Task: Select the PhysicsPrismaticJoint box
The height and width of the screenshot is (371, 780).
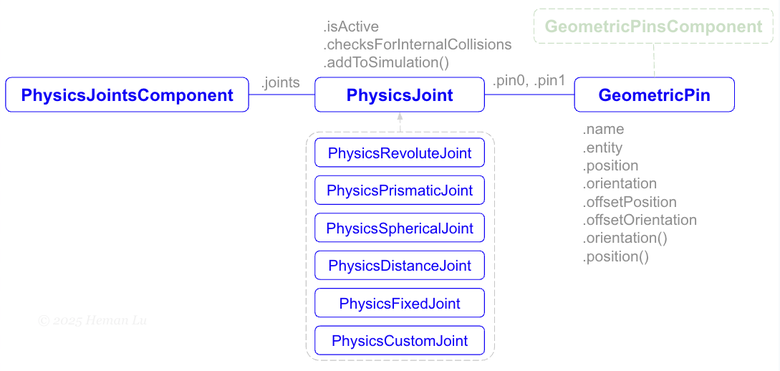Action: point(399,190)
